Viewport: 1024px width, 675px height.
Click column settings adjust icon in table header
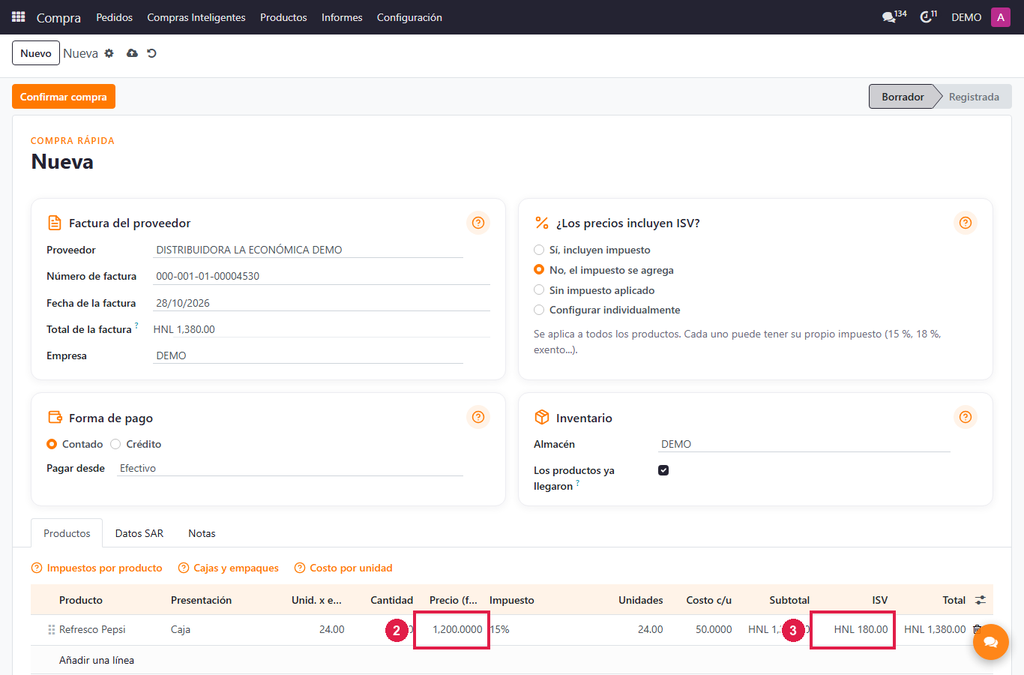tap(980, 600)
